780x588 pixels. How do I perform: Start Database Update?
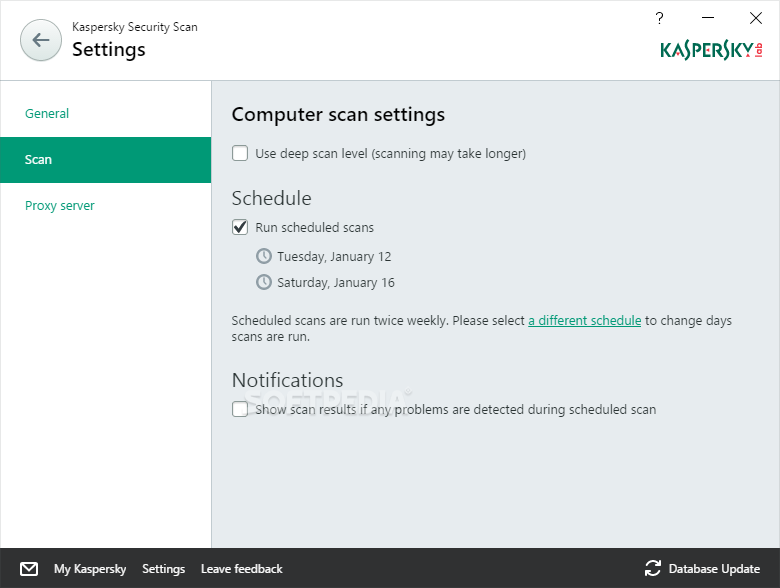[x=714, y=569]
